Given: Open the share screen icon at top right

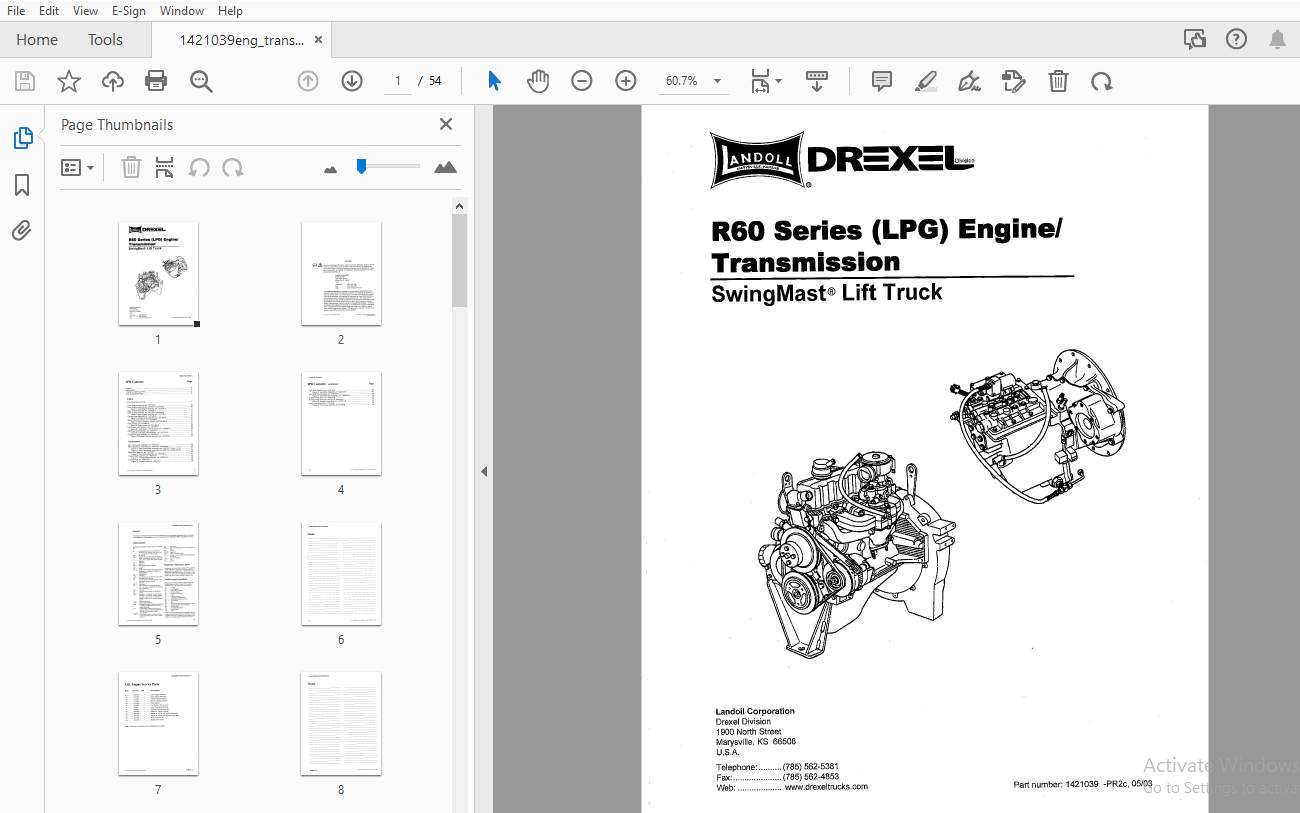Looking at the screenshot, I should point(1195,40).
